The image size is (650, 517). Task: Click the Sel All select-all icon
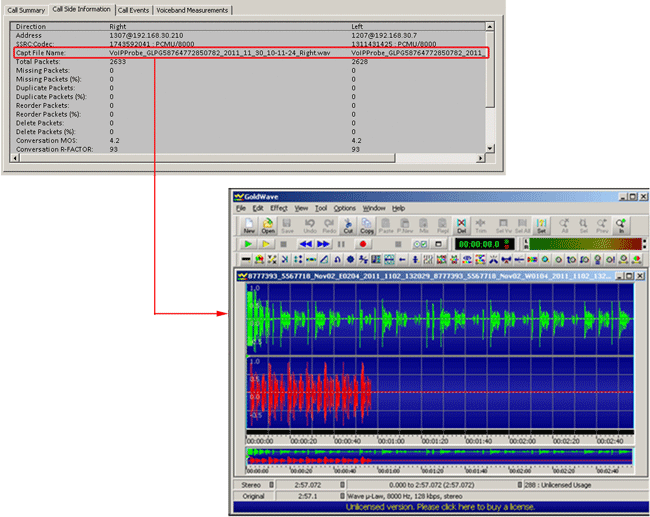(523, 226)
